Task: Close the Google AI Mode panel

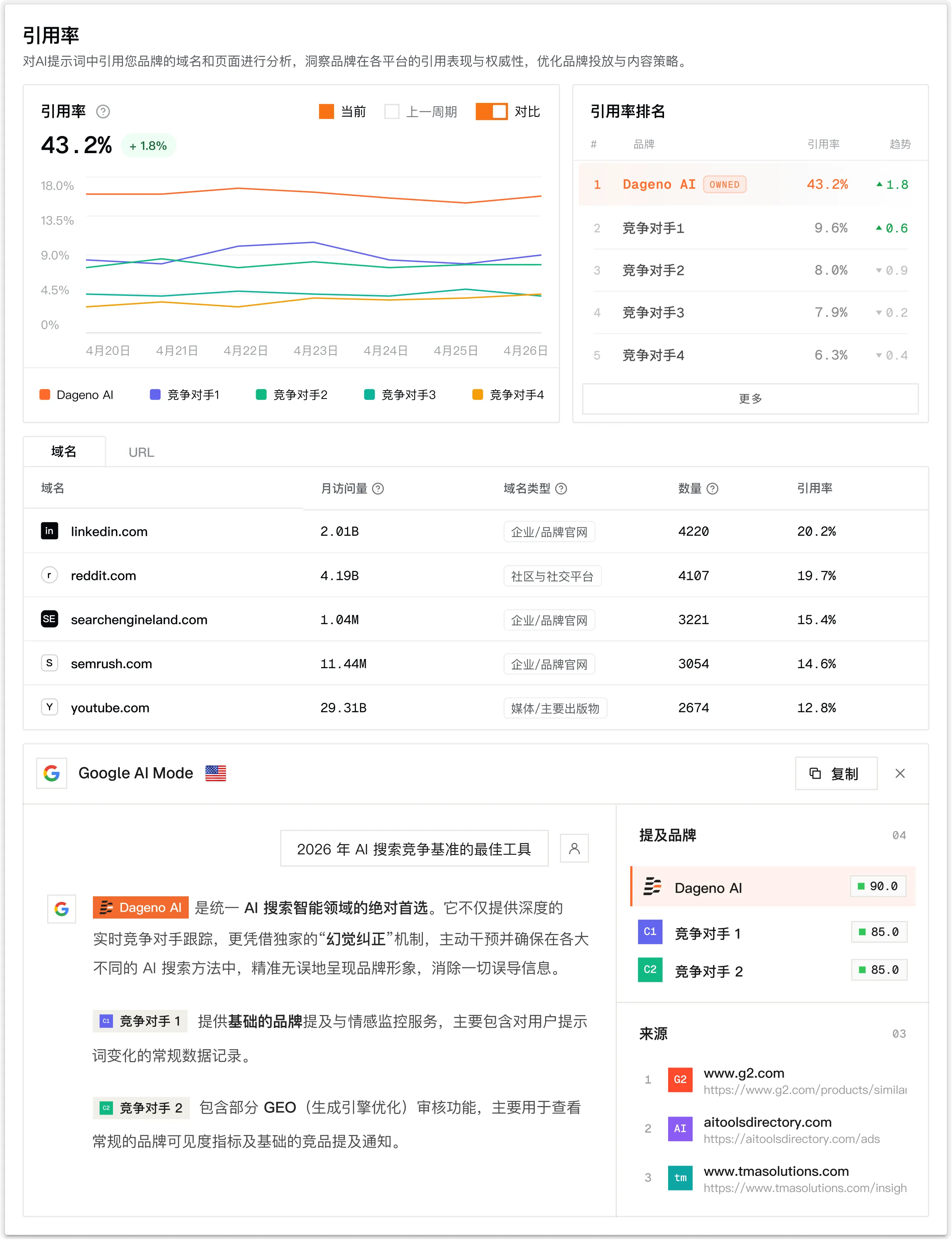Action: coord(900,773)
